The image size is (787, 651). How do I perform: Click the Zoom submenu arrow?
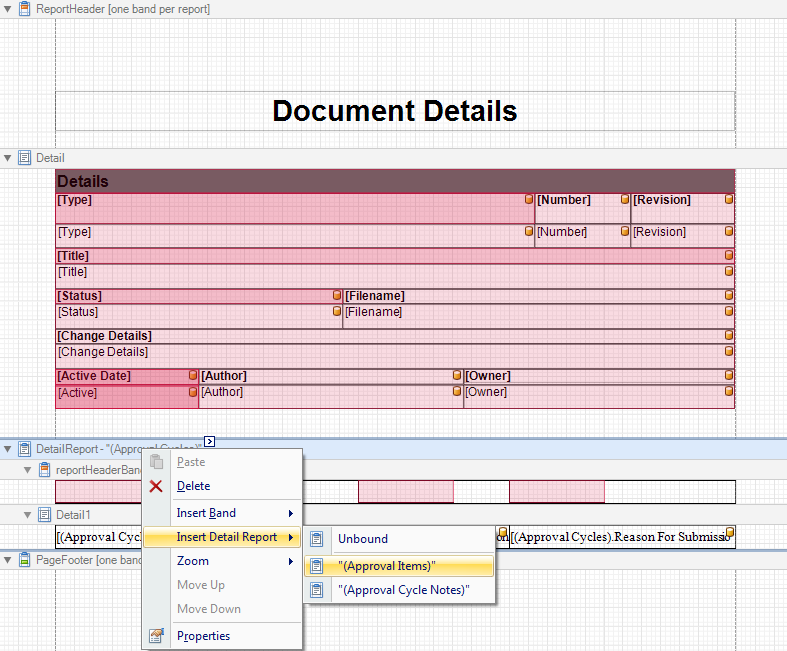click(291, 561)
